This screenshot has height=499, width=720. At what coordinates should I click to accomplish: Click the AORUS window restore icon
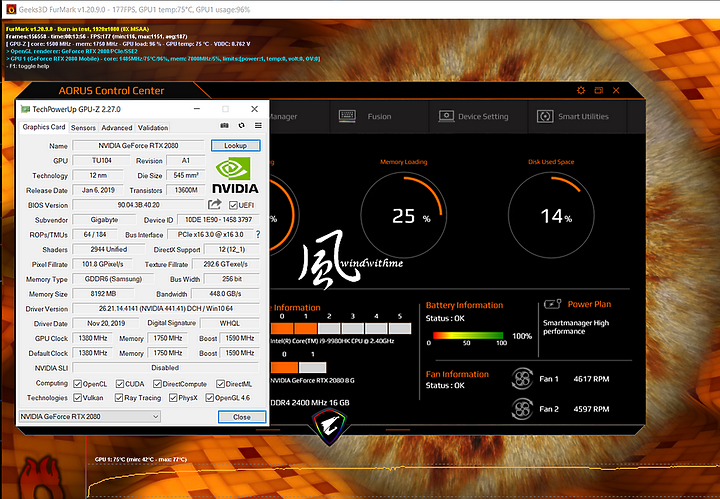[598, 90]
